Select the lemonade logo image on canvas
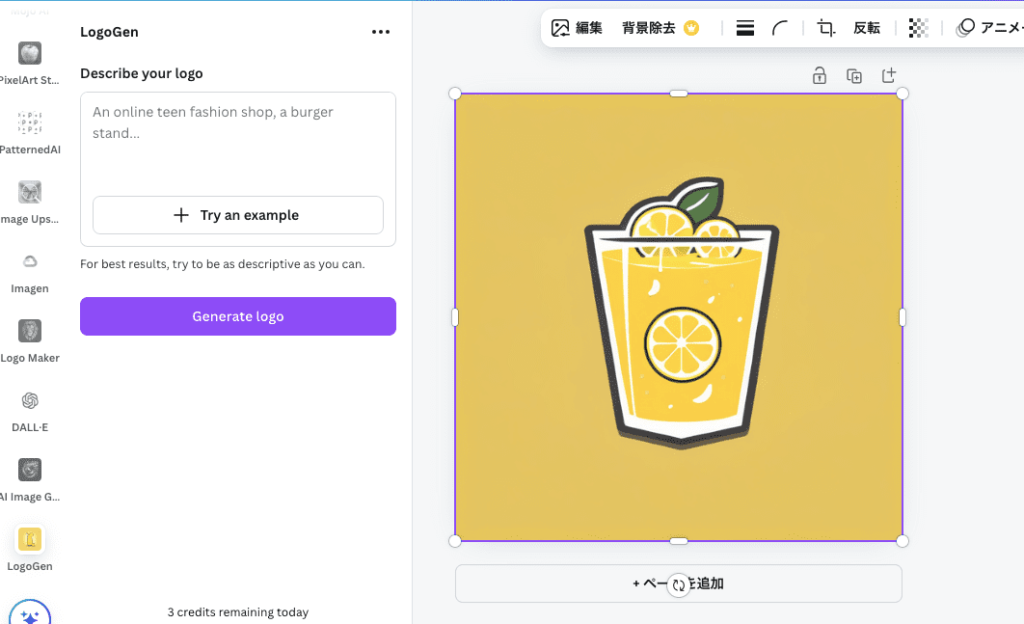Viewport: 1024px width, 624px height. click(679, 317)
